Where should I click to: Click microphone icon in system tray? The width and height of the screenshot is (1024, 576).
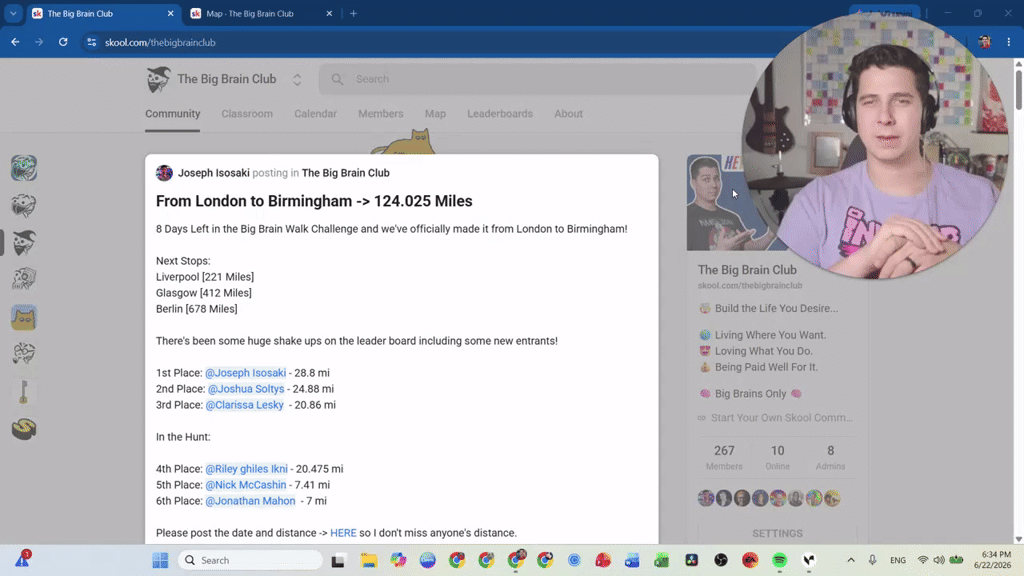point(872,560)
